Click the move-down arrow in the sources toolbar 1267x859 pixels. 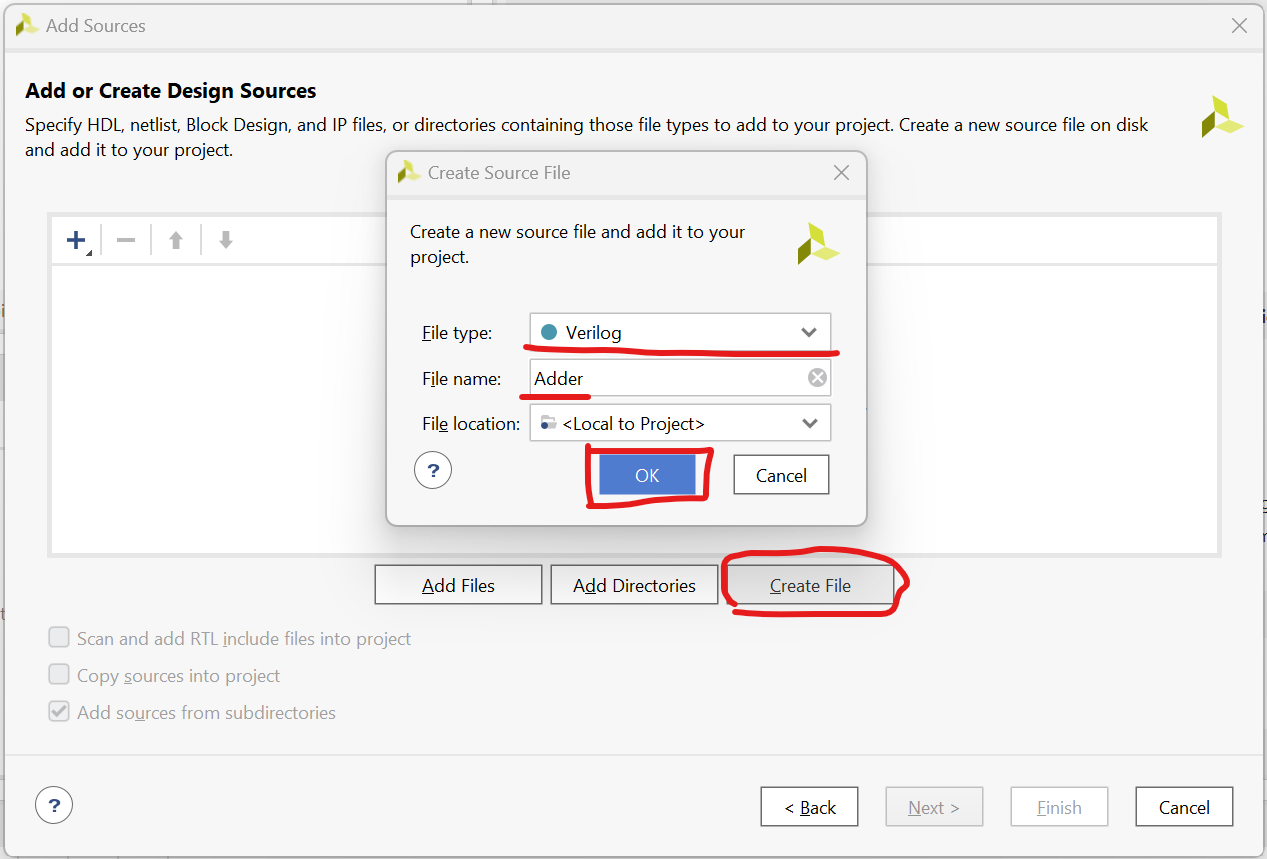225,239
